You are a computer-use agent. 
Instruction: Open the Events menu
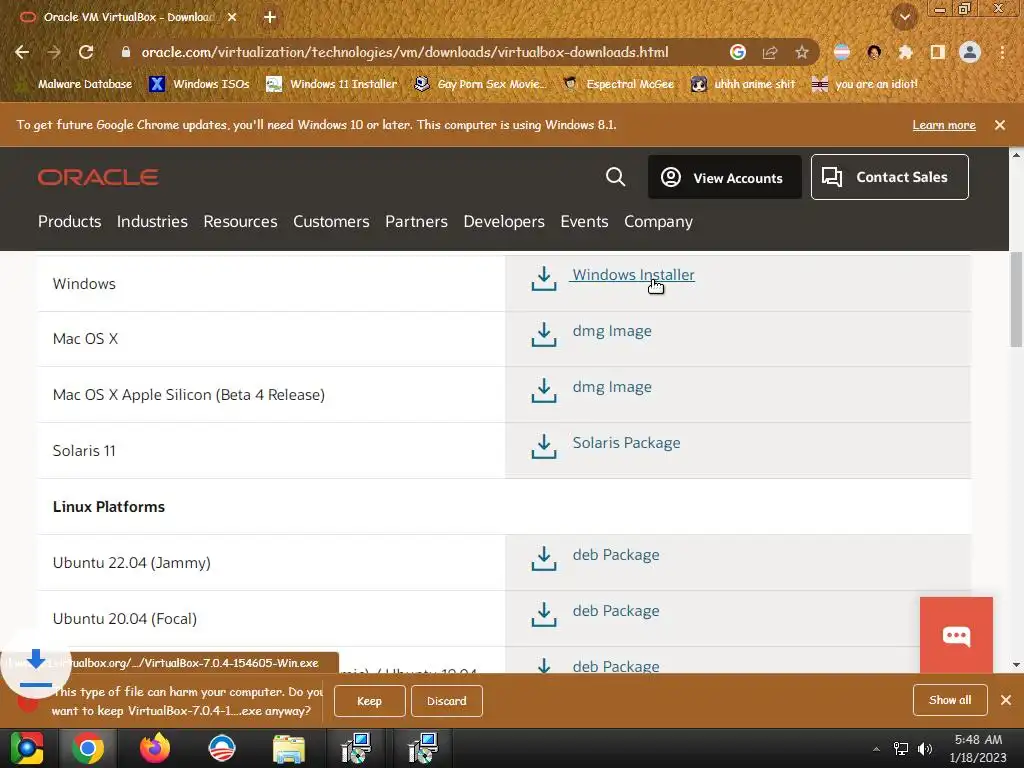click(584, 221)
